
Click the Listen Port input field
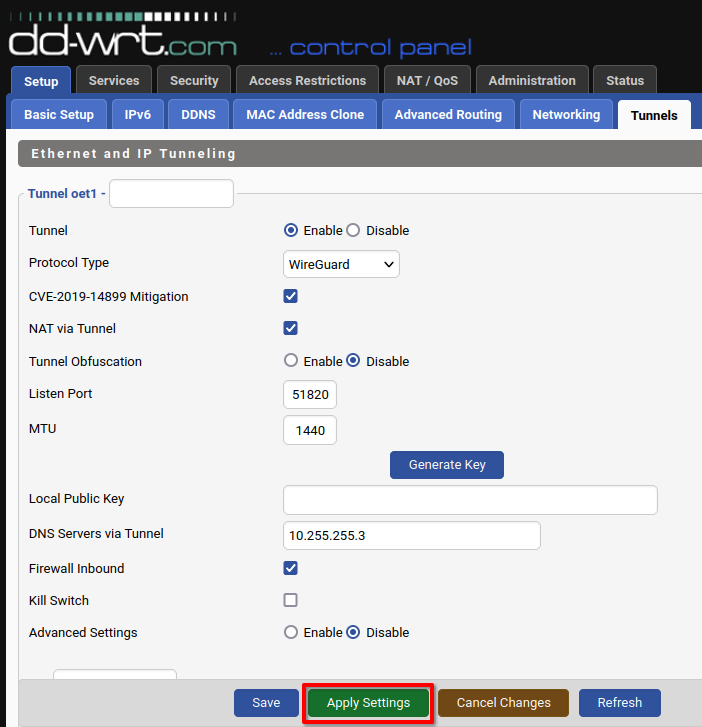(310, 395)
